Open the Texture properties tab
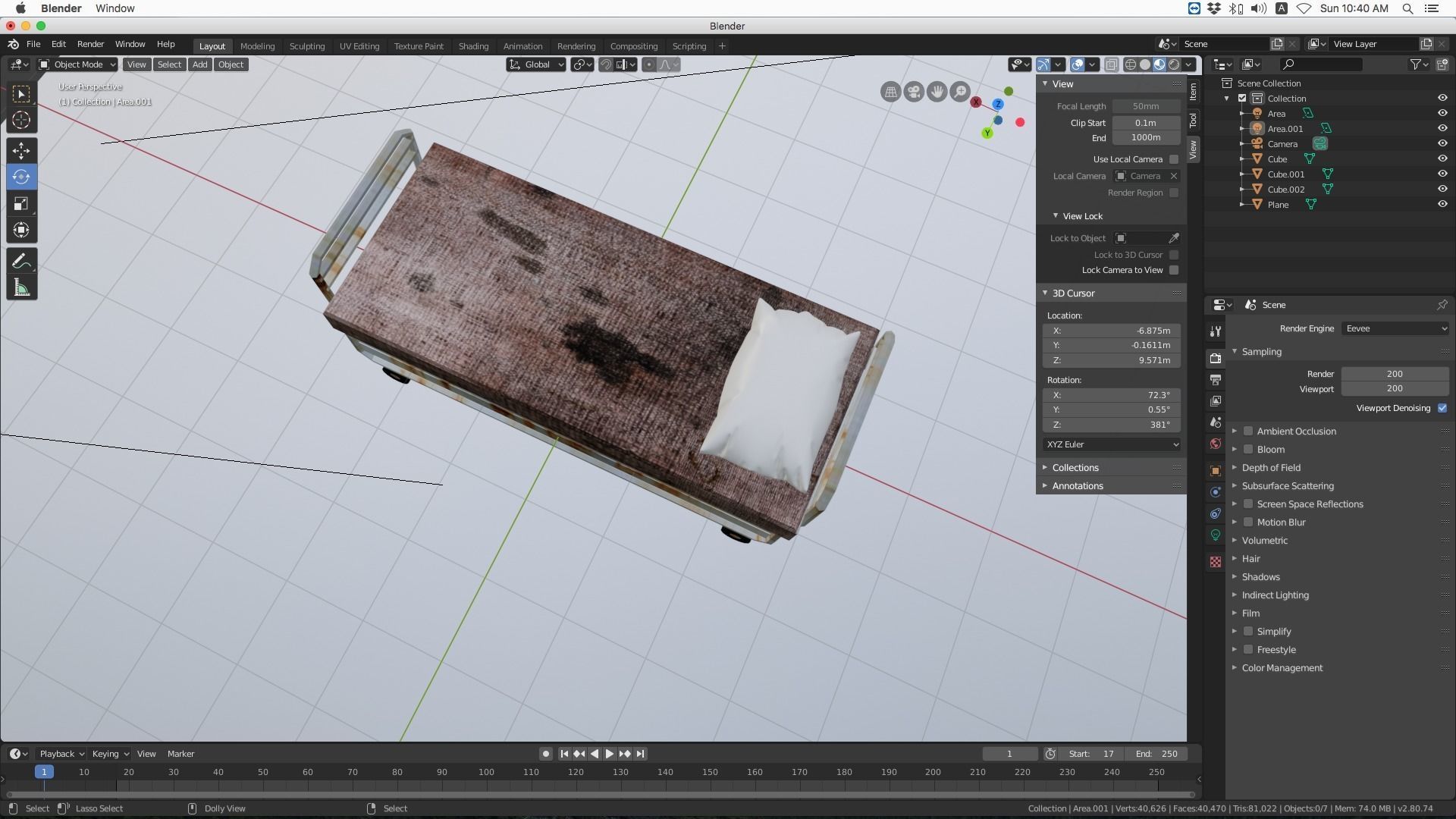Viewport: 1456px width, 819px height. [x=1216, y=562]
